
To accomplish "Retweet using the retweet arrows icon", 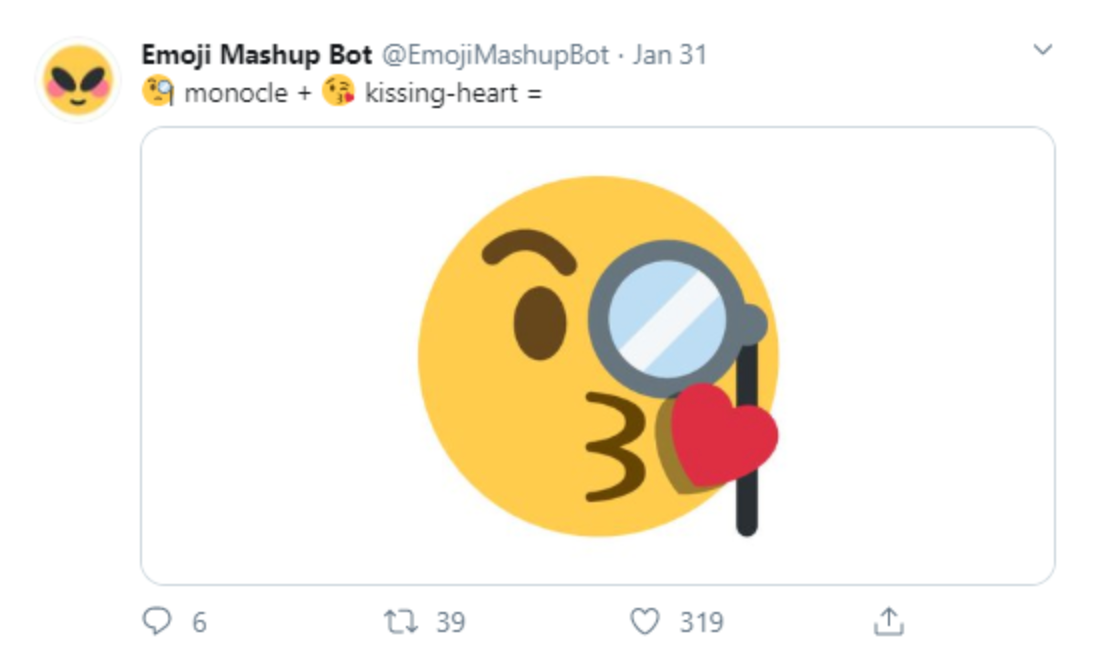I will pos(401,621).
